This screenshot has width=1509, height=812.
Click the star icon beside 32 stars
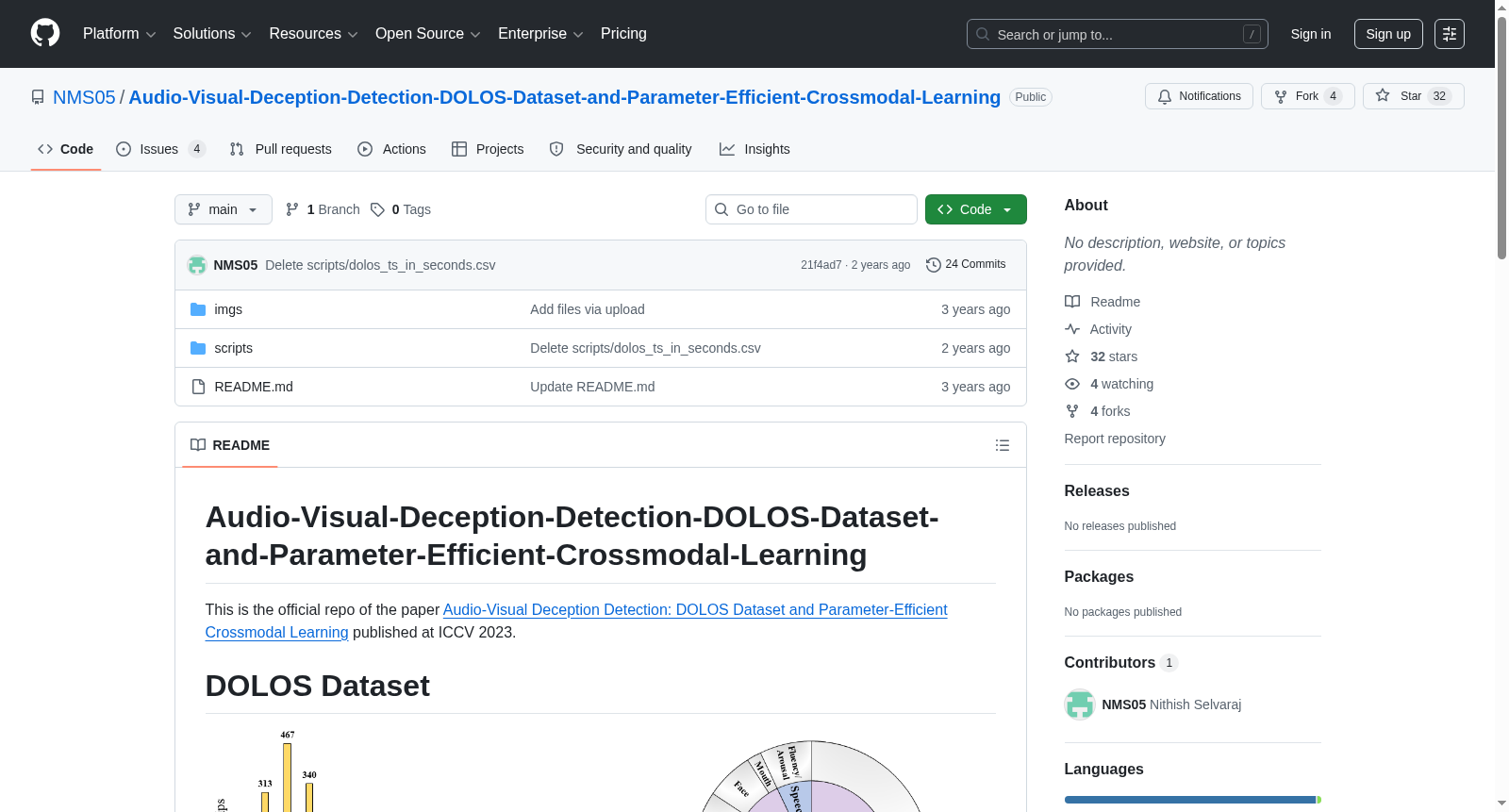point(1072,356)
